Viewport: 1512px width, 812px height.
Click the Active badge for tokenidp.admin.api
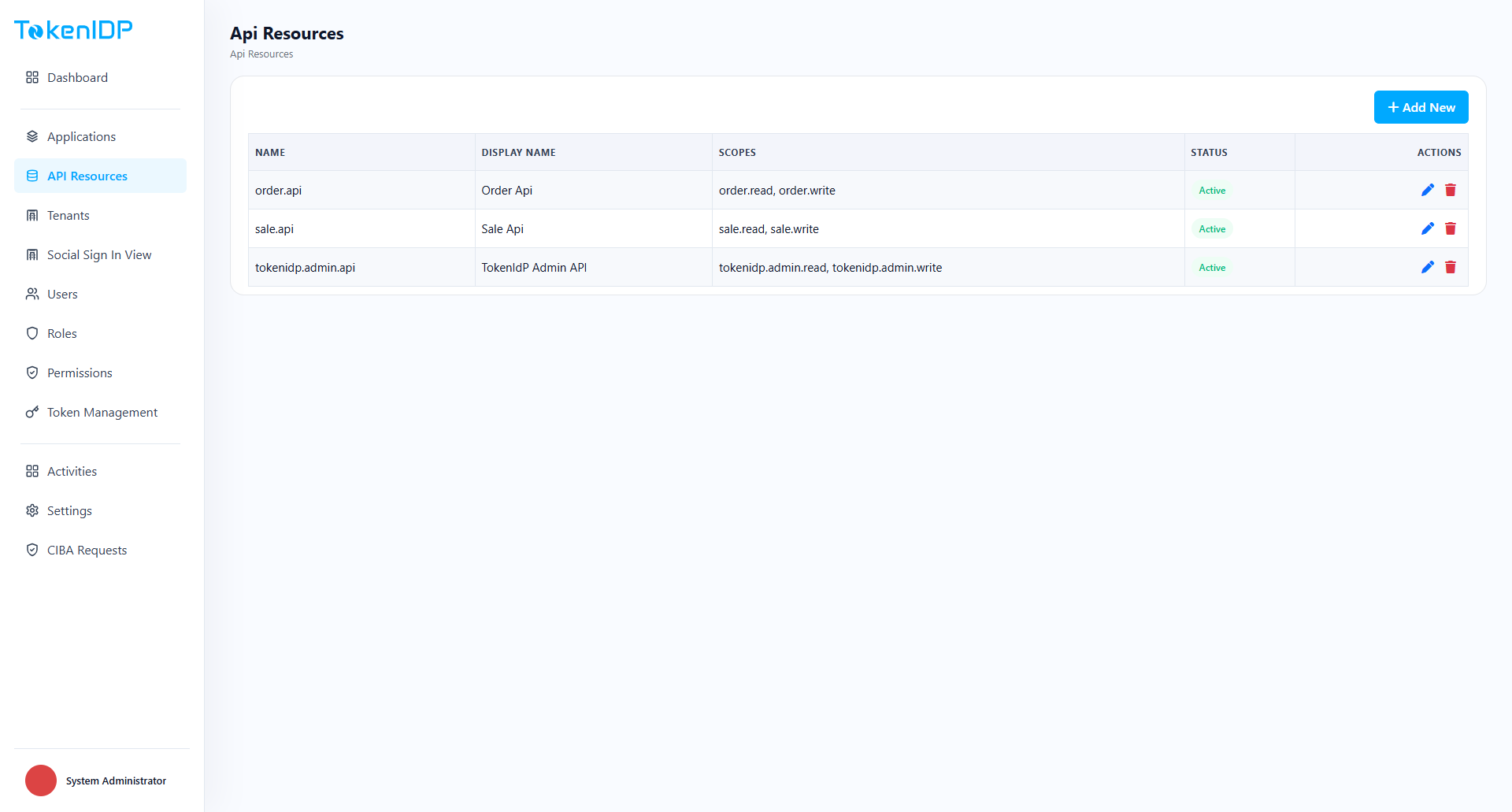pos(1212,267)
